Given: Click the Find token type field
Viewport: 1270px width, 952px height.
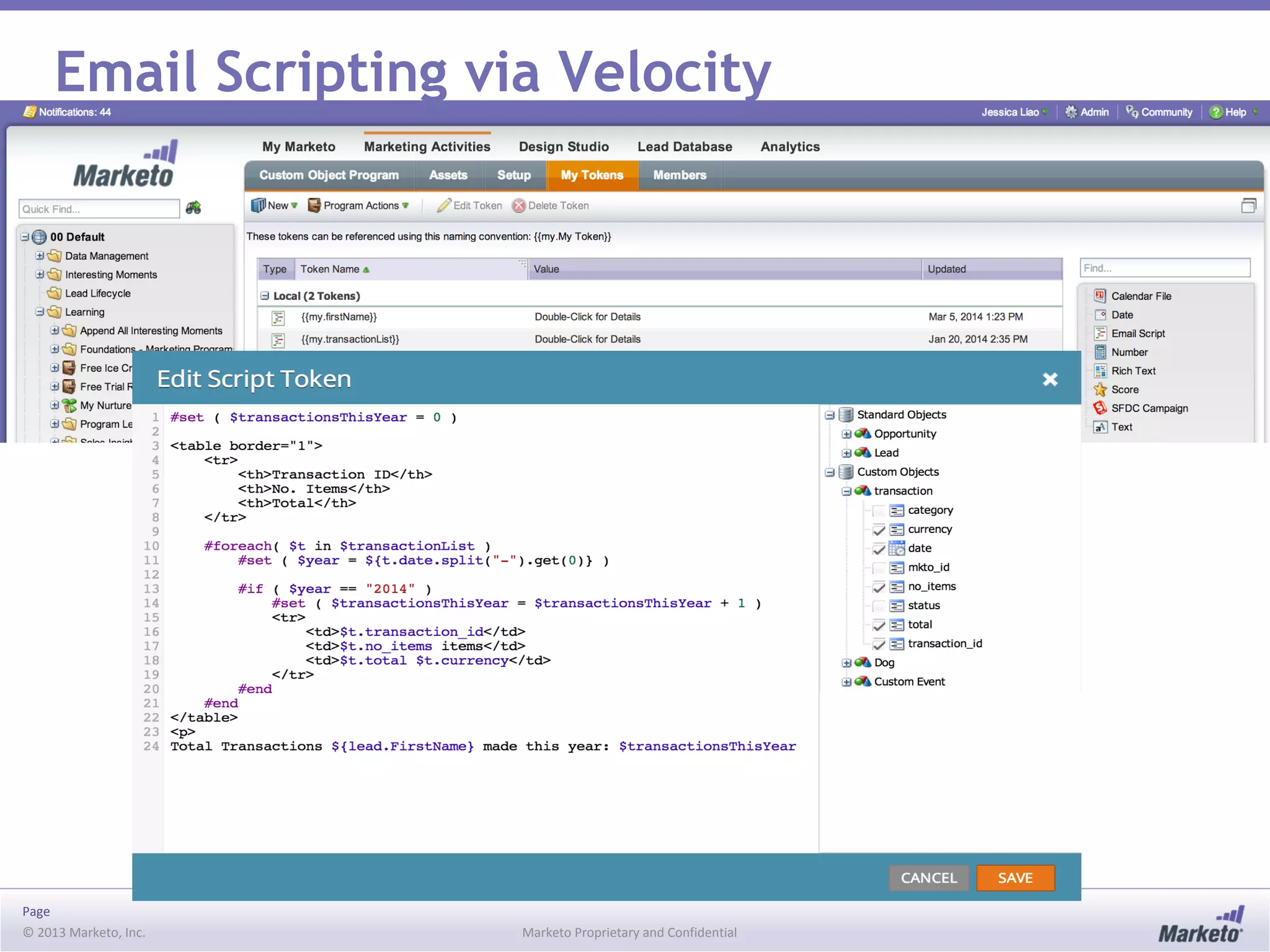Looking at the screenshot, I should pyautogui.click(x=1165, y=268).
